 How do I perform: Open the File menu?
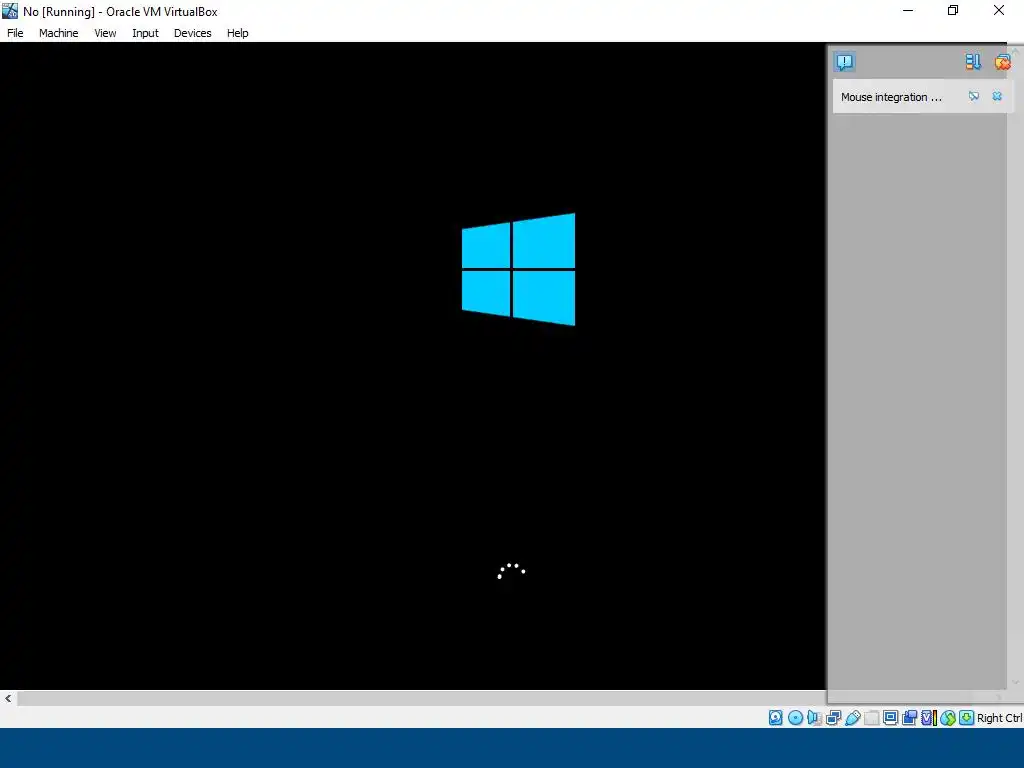(15, 33)
